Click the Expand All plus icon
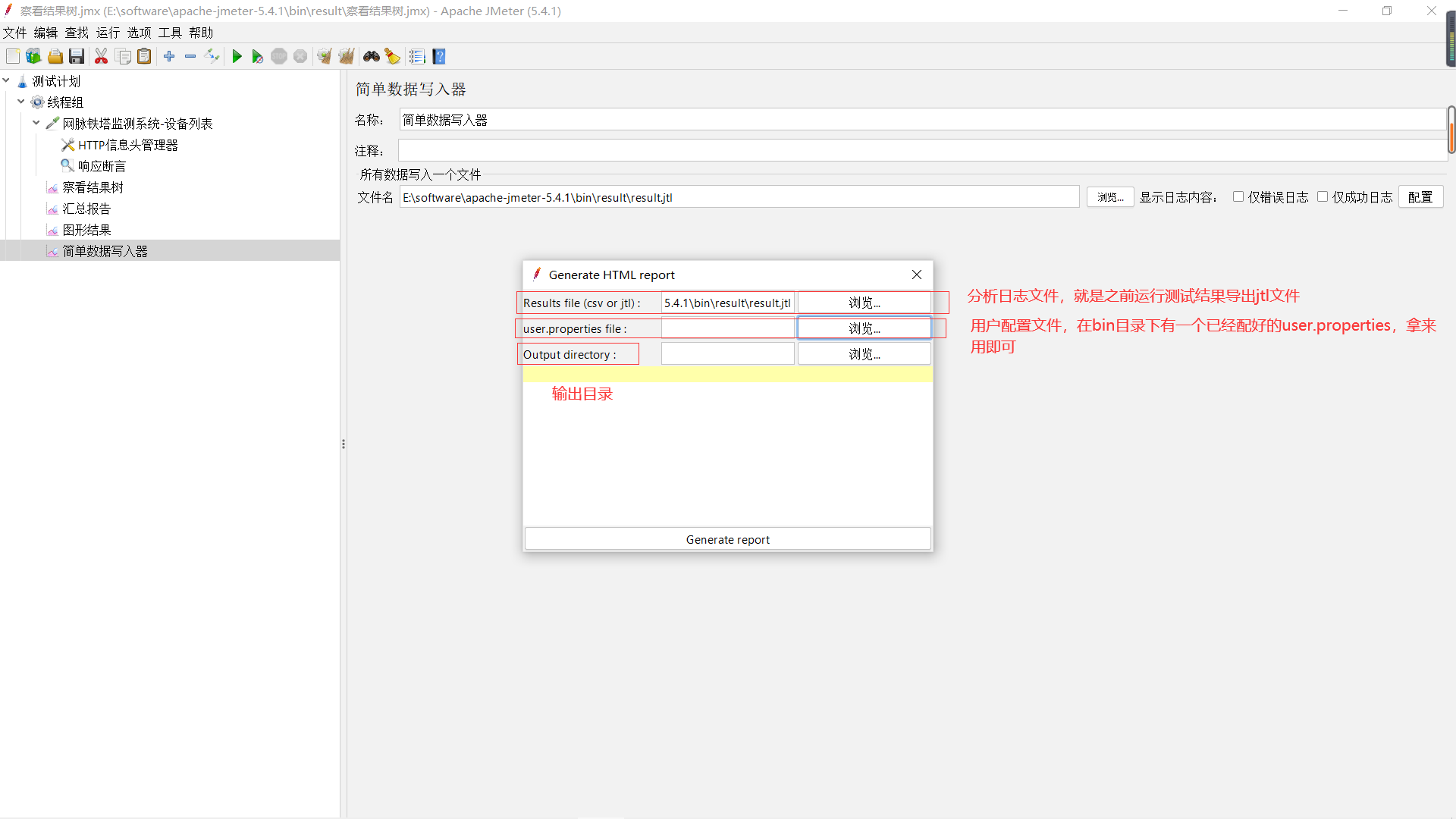The width and height of the screenshot is (1456, 819). [x=169, y=57]
